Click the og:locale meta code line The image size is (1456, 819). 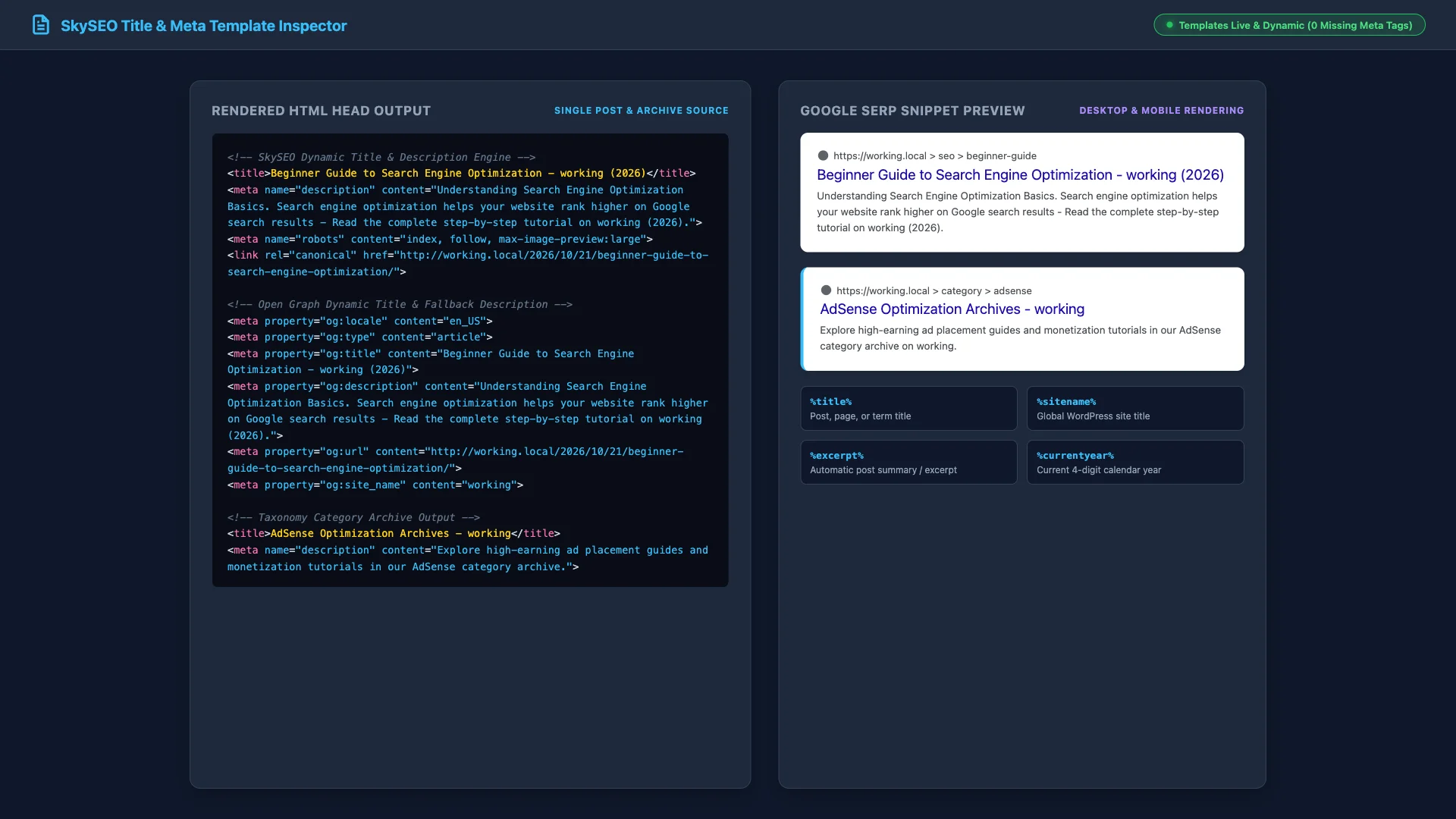click(359, 321)
